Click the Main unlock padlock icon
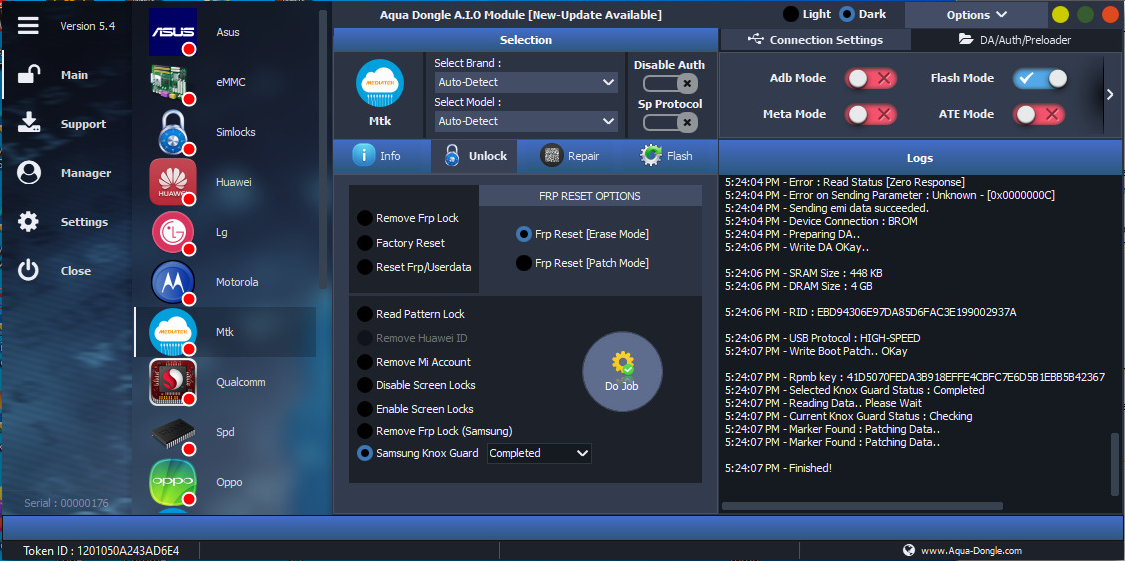1125x561 pixels. (x=29, y=75)
